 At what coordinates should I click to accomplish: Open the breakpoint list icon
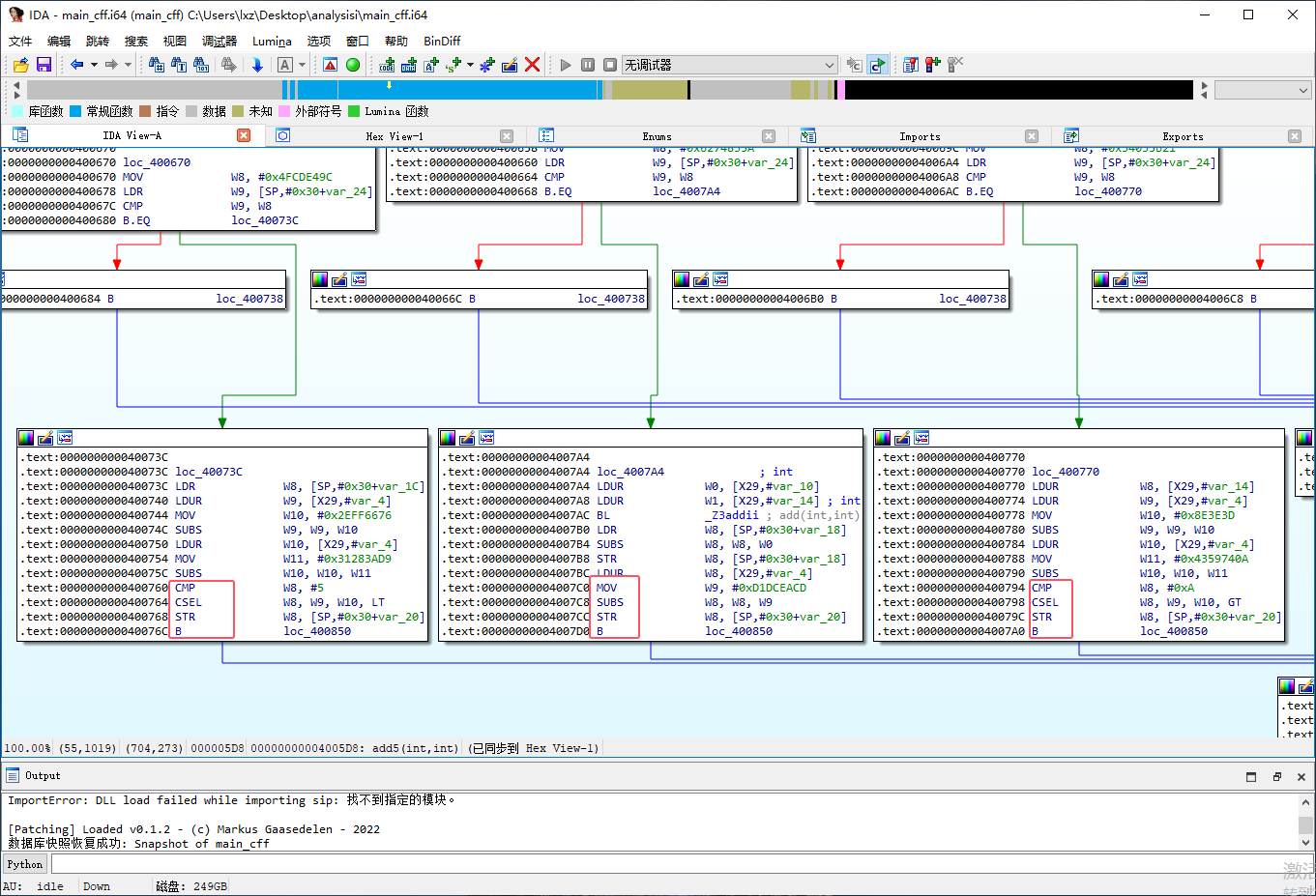coord(911,65)
